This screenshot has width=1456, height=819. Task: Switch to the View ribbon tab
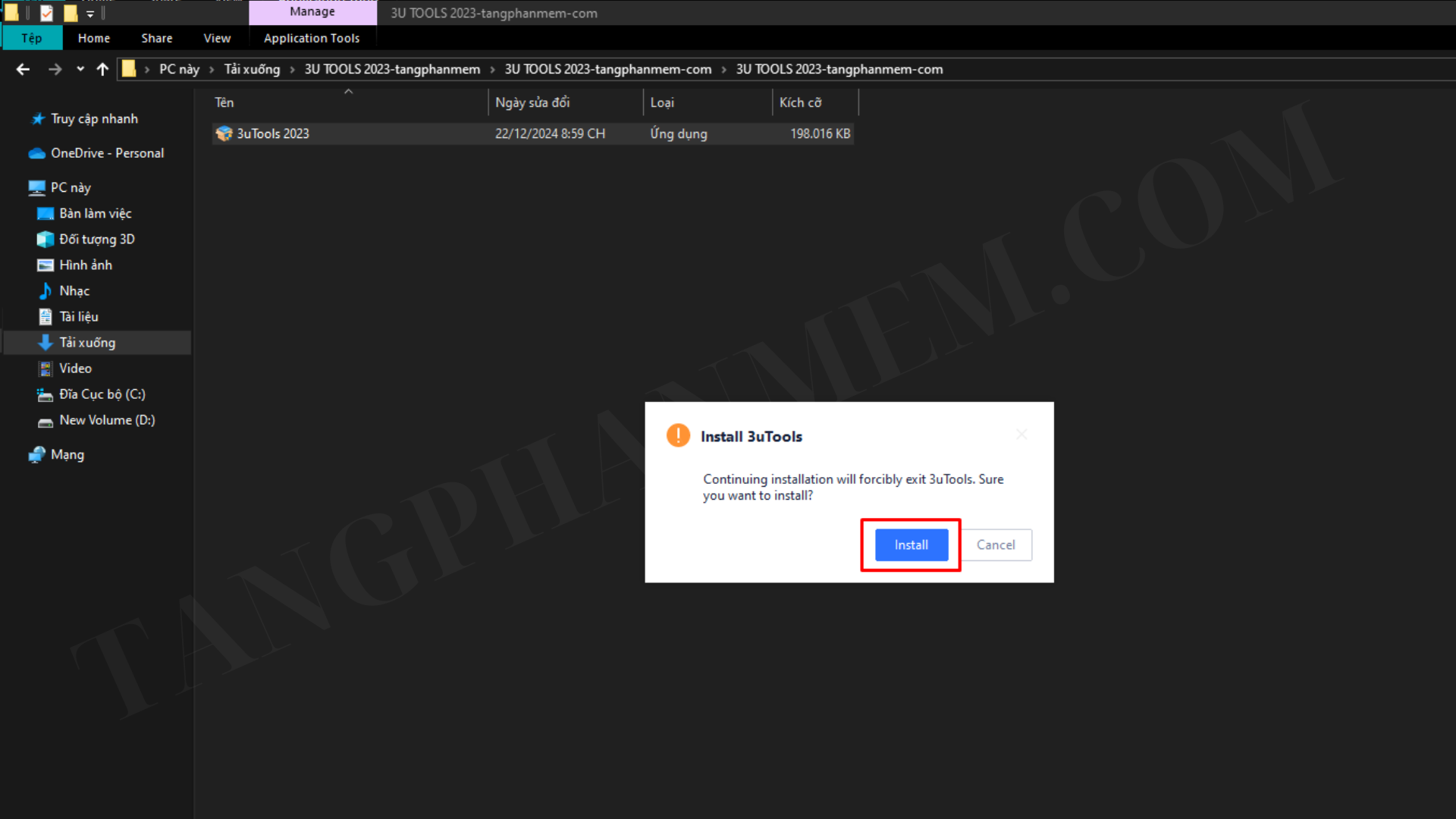217,38
